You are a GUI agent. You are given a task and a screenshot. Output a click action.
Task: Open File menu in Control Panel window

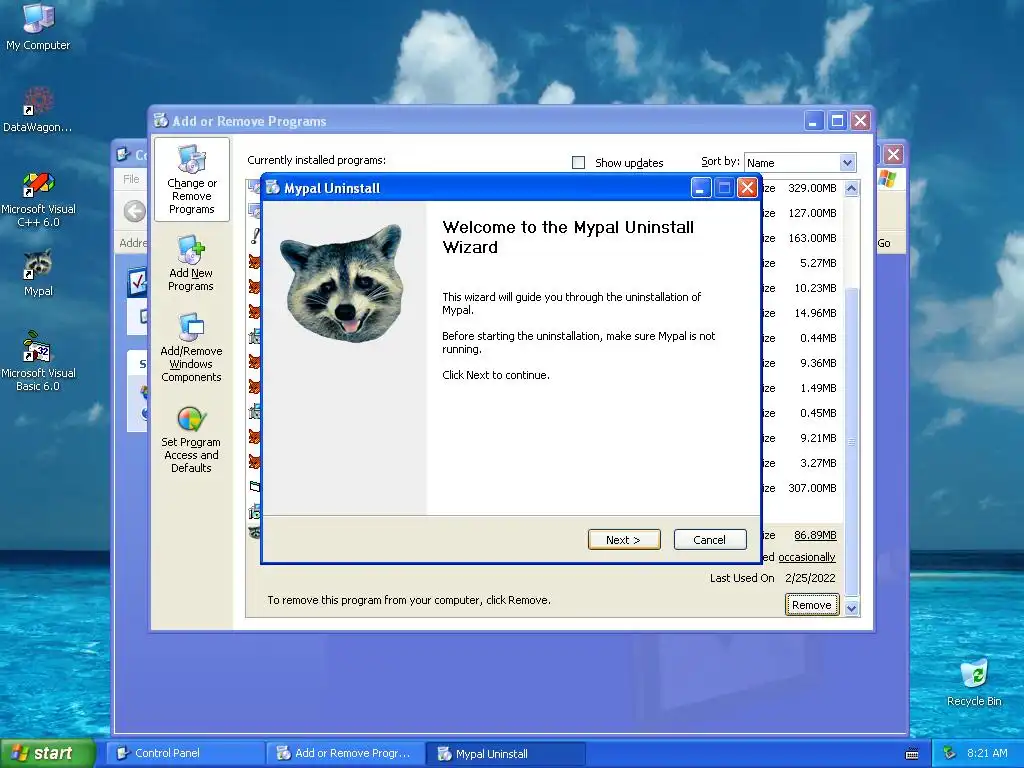[131, 179]
